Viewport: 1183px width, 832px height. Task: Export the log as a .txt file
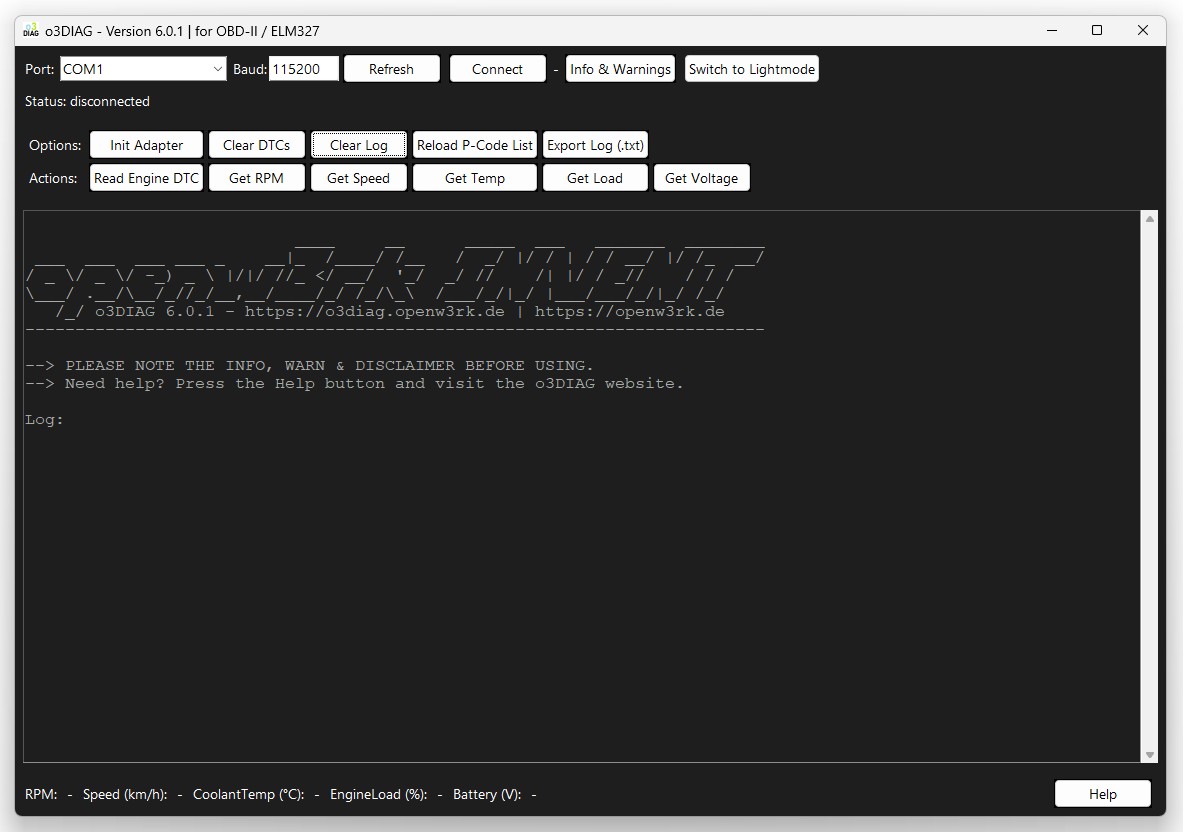click(595, 144)
